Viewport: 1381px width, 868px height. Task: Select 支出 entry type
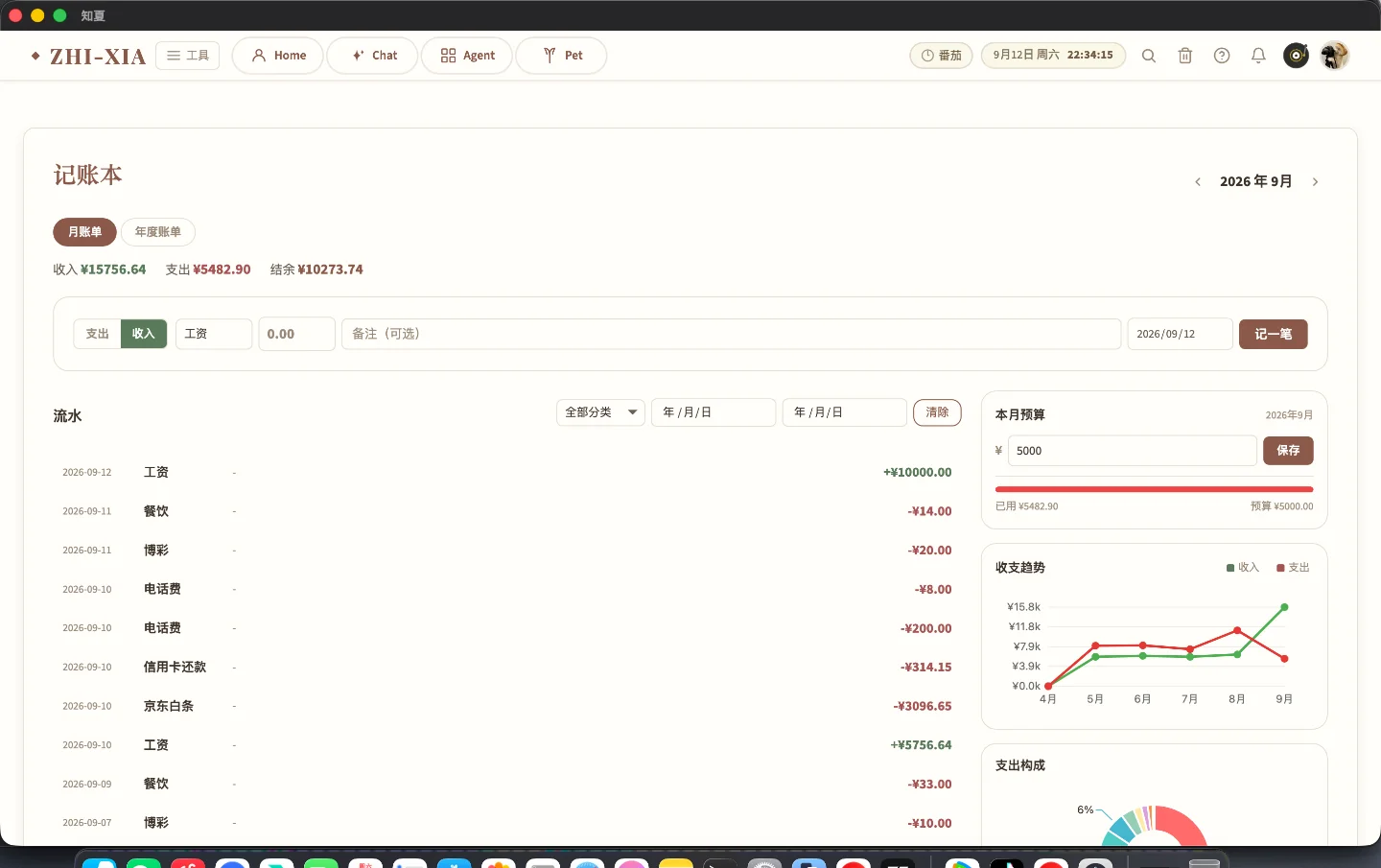coord(97,334)
